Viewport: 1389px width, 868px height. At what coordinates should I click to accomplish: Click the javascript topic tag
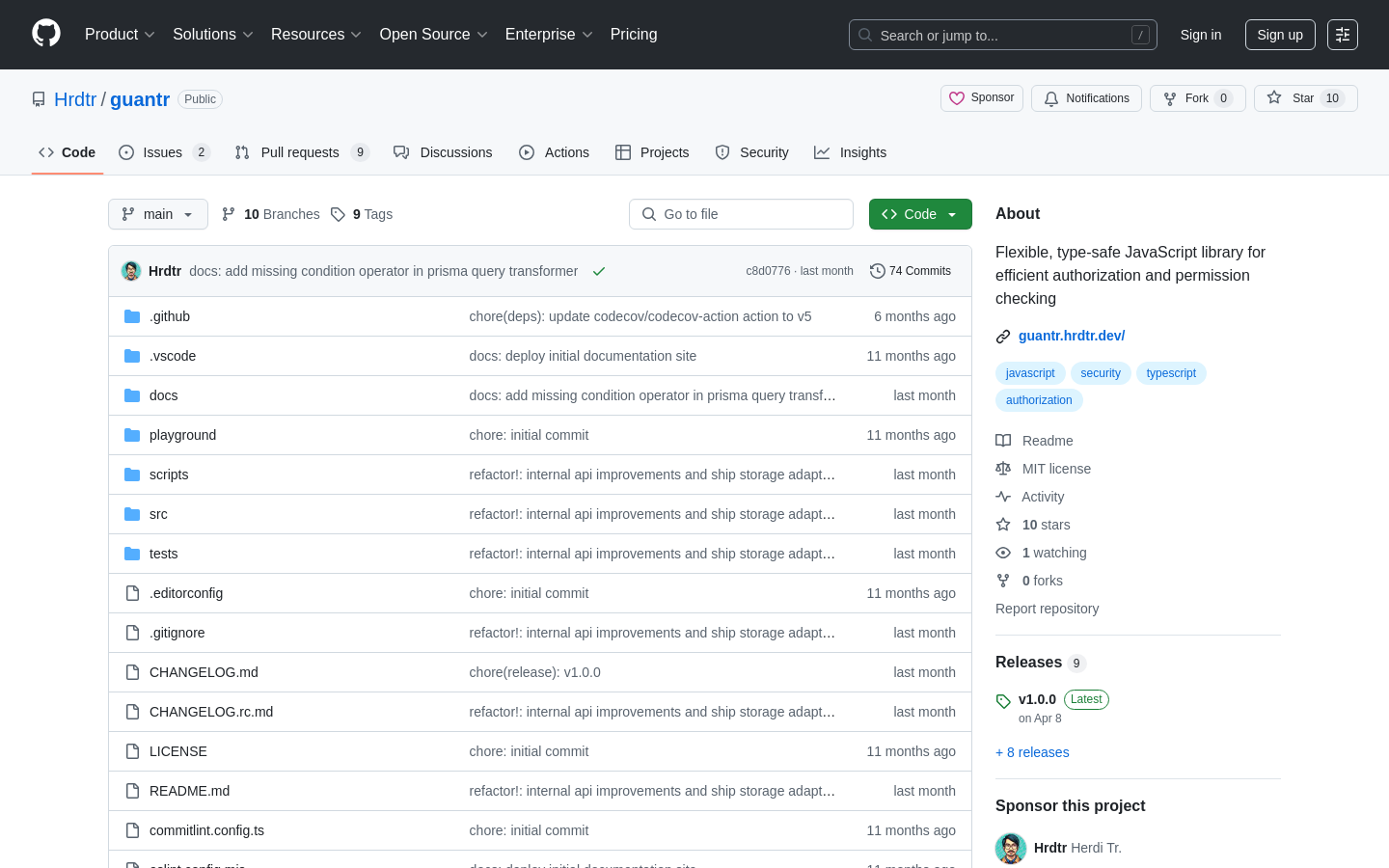(x=1030, y=373)
